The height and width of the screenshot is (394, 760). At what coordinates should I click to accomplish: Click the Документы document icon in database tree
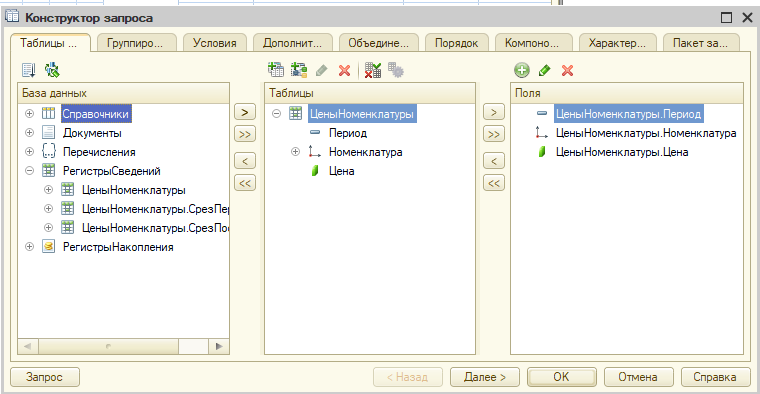[x=48, y=133]
